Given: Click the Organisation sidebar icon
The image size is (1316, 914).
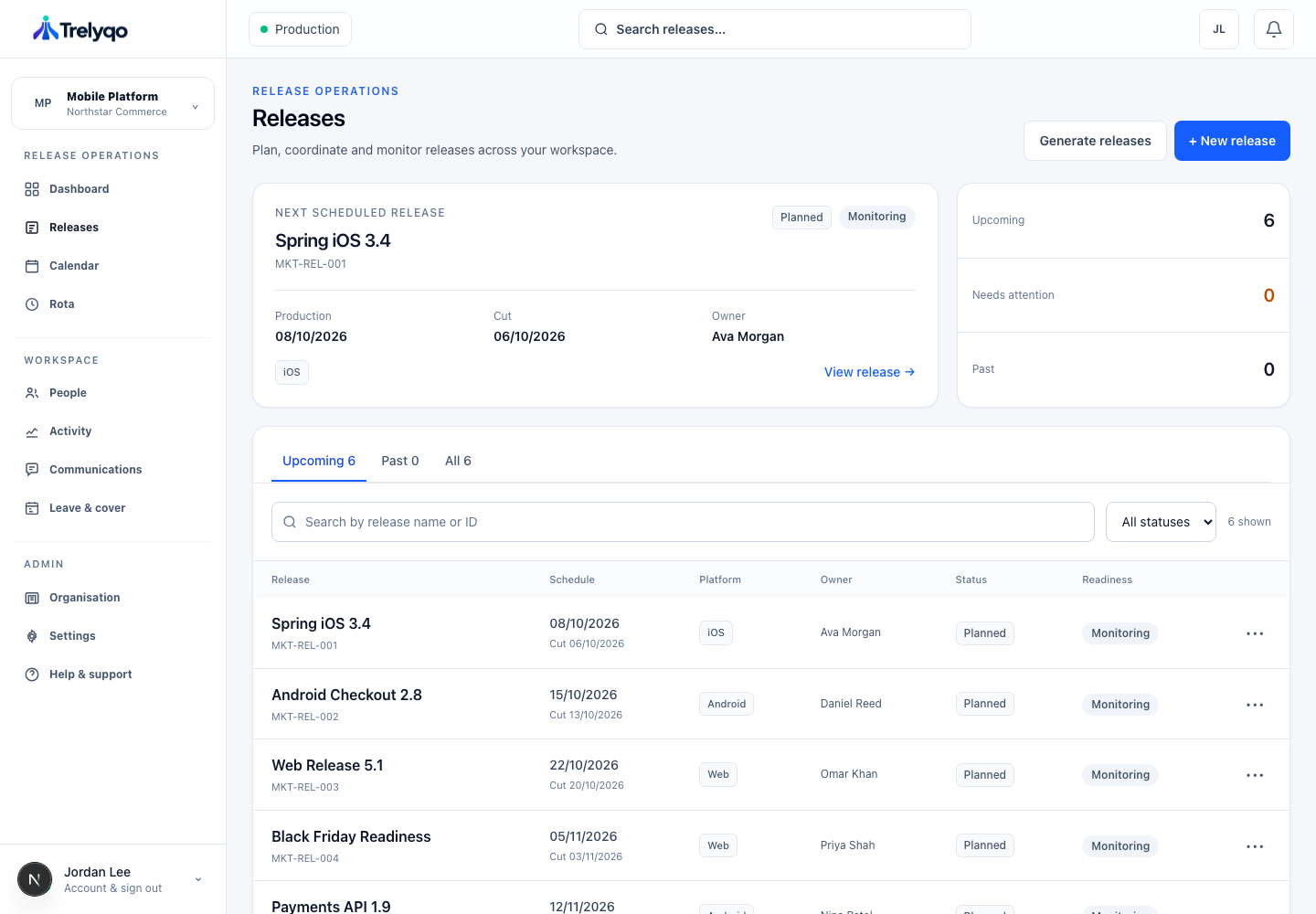Looking at the screenshot, I should (x=32, y=598).
